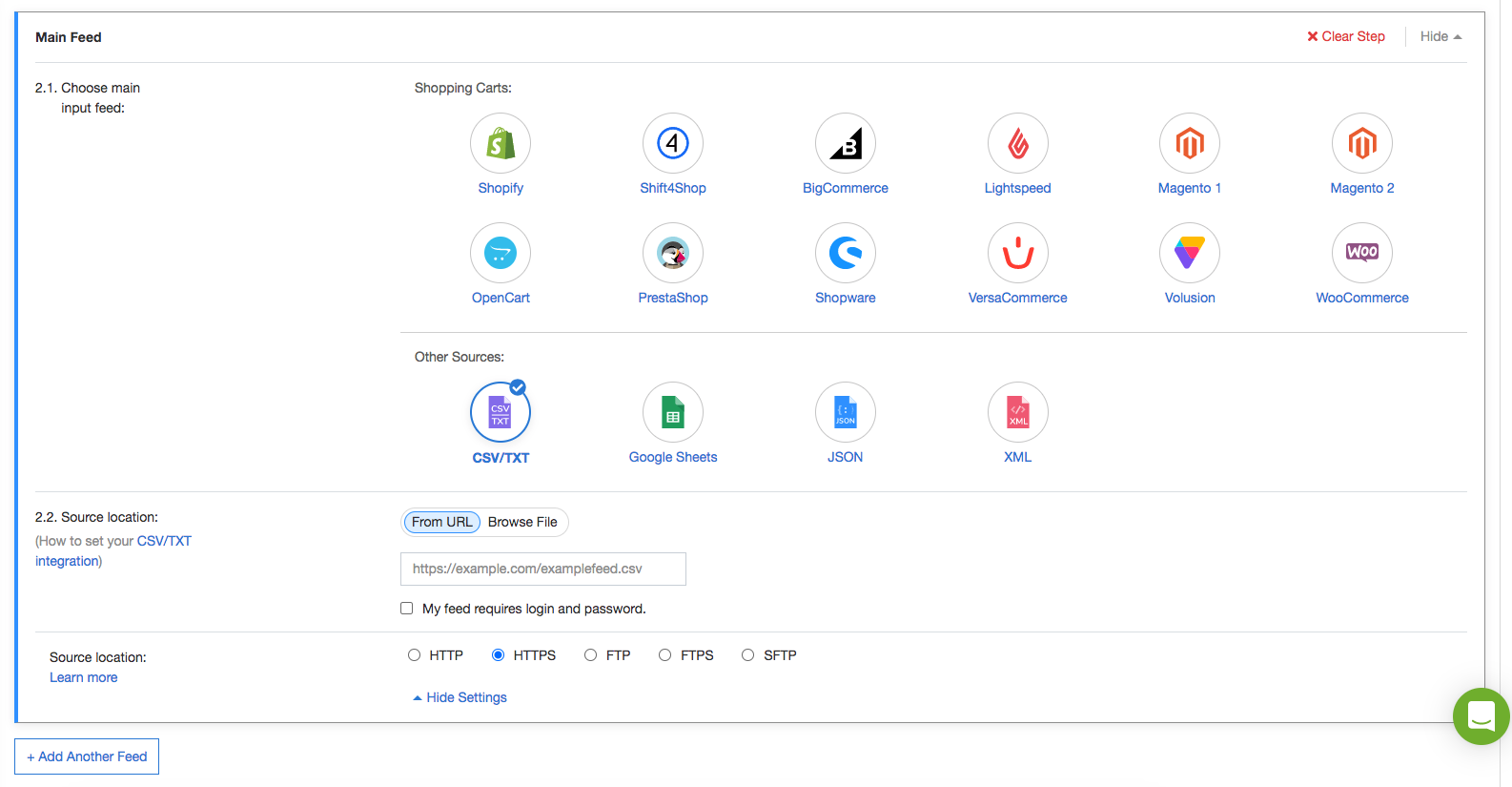Select the OpenCart icon
Screen dimensions: 1512x787
click(x=501, y=253)
